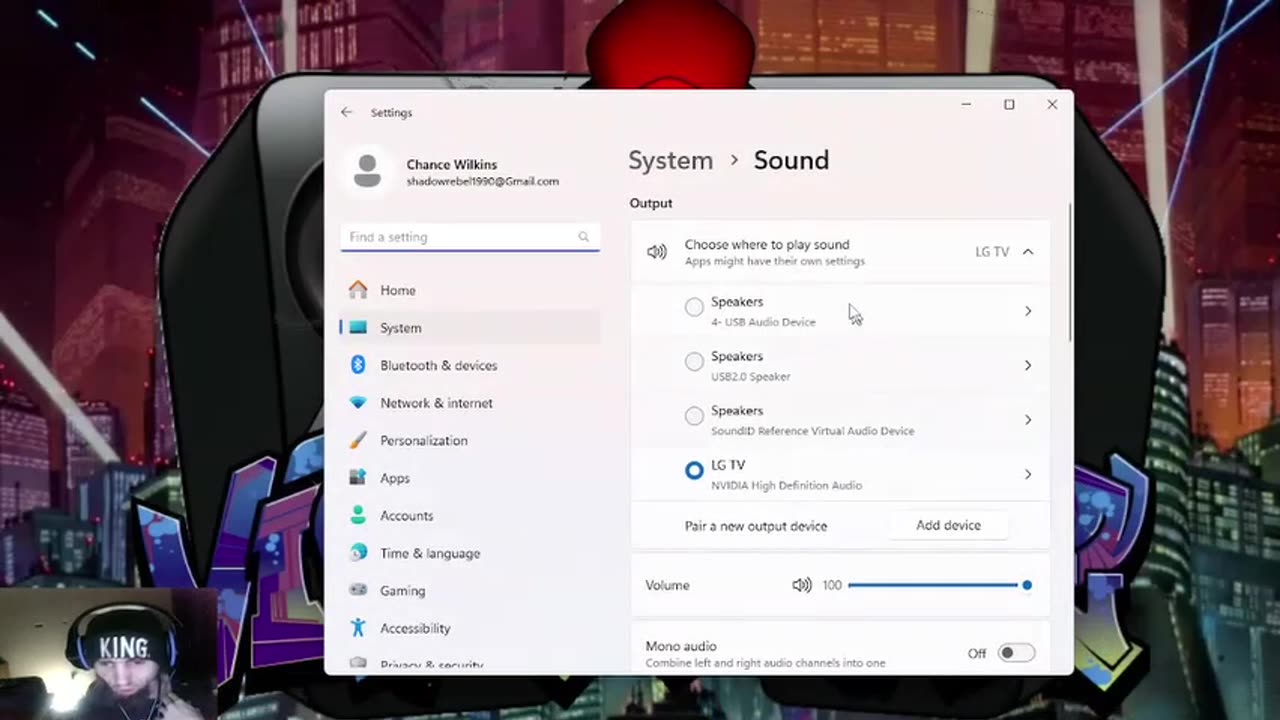Screen dimensions: 1280x720
Task: Click the speaker icon beside Choose where to play sound
Action: pyautogui.click(x=657, y=252)
